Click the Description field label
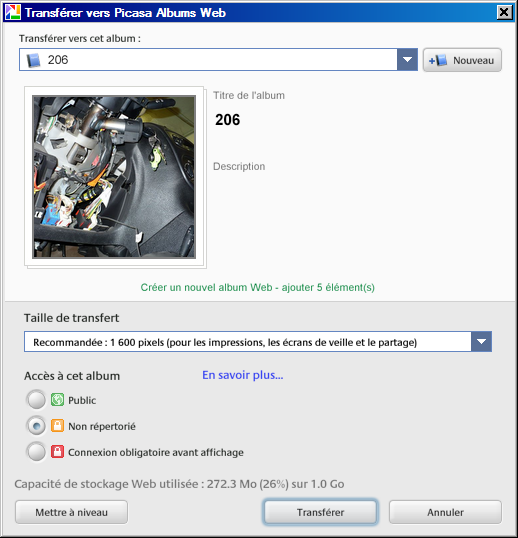Screen dimensions: 518x538 [239, 166]
